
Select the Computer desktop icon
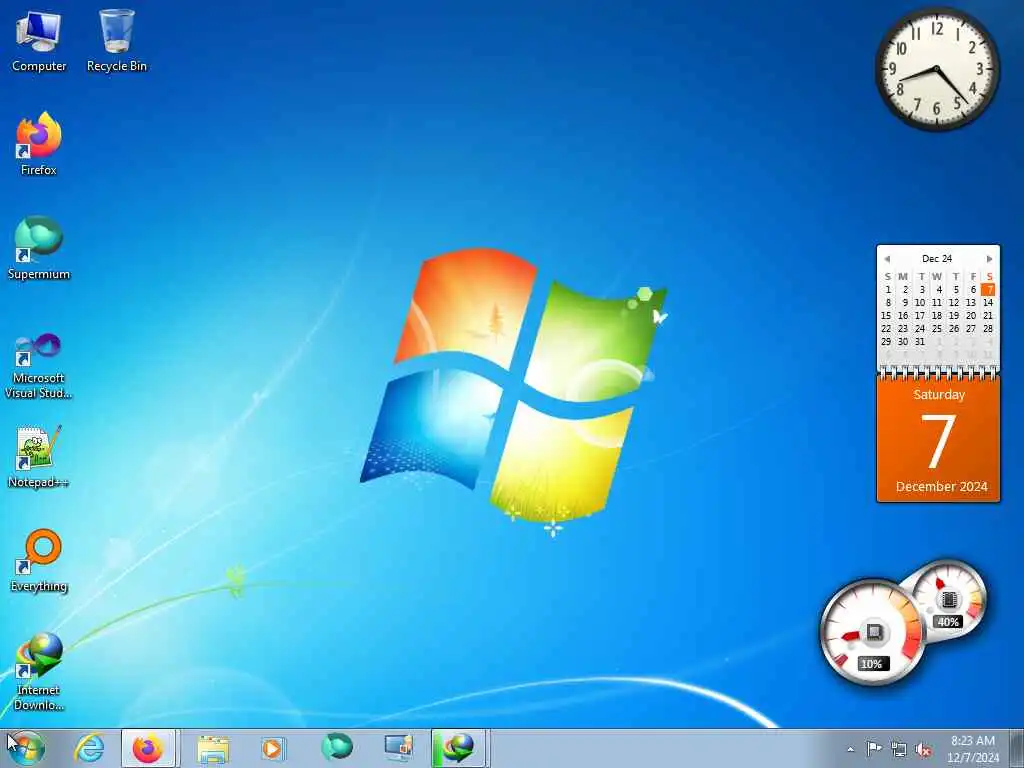tap(39, 40)
